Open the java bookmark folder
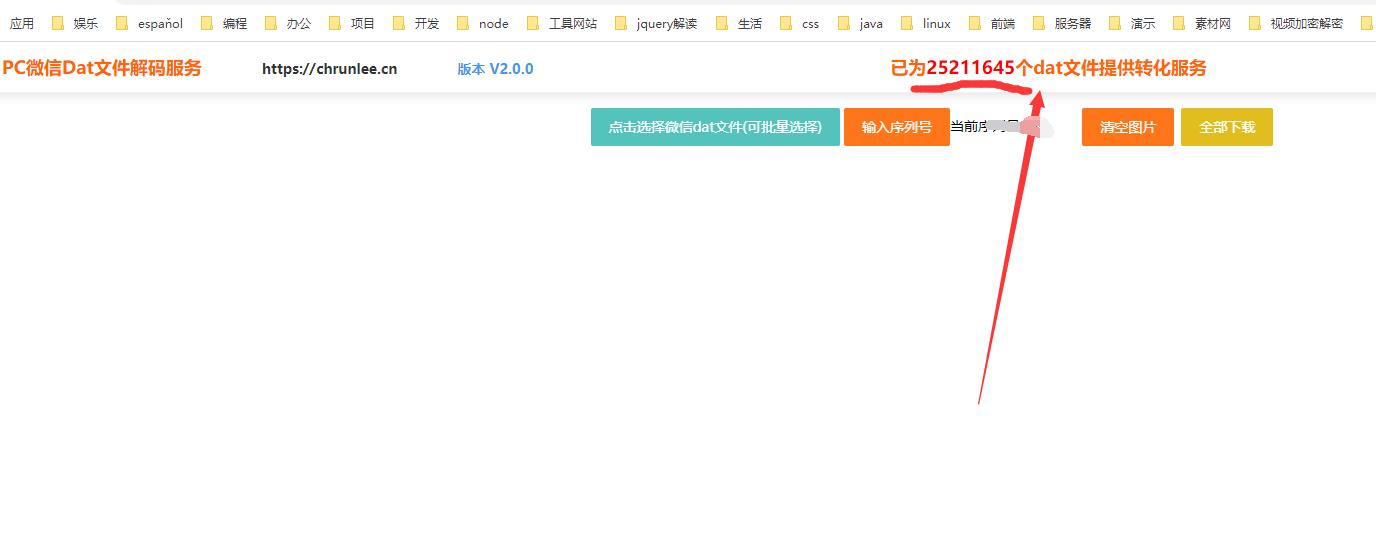Viewport: 1376px width, 535px height. (x=861, y=23)
